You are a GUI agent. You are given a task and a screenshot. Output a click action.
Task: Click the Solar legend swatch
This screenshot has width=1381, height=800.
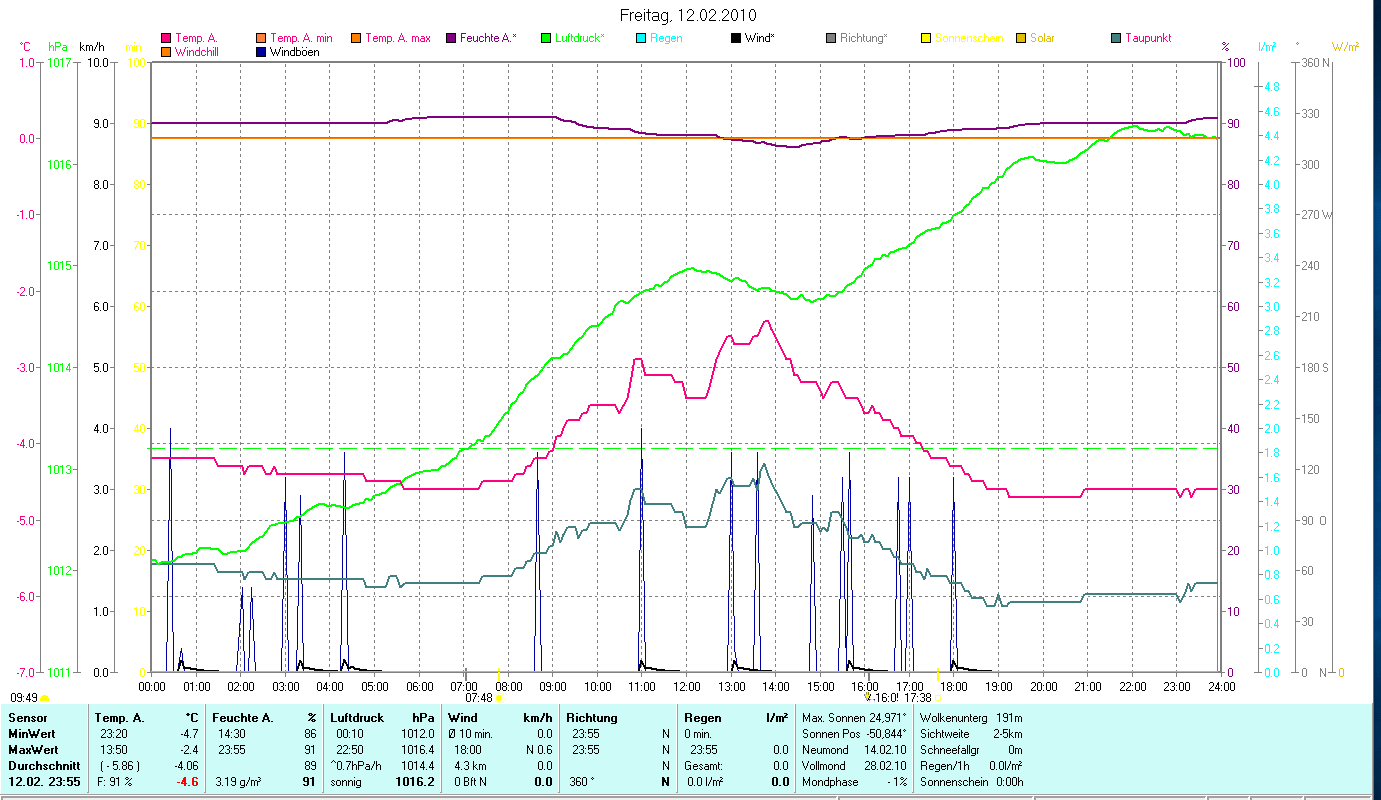click(x=1020, y=38)
